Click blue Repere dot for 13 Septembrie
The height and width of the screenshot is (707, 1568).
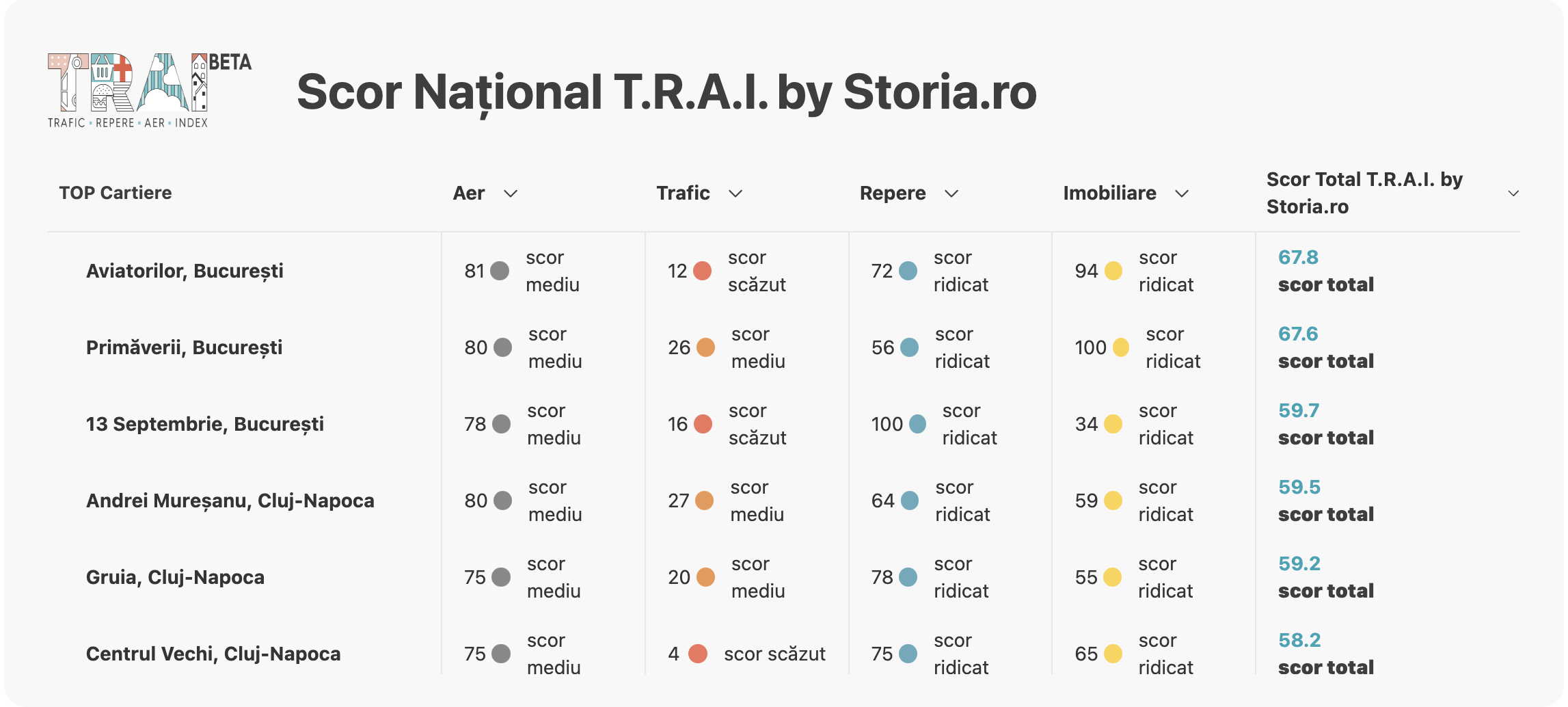tap(917, 424)
